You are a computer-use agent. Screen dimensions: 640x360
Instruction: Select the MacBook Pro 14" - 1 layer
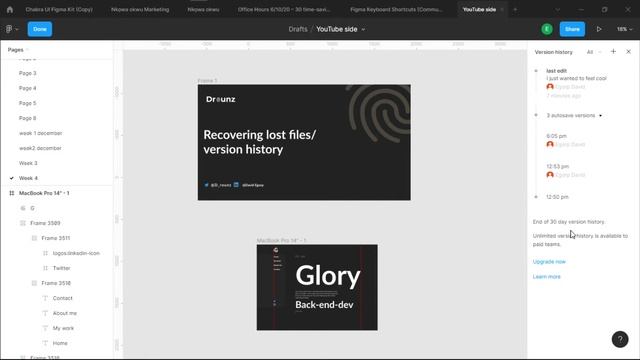click(44, 193)
